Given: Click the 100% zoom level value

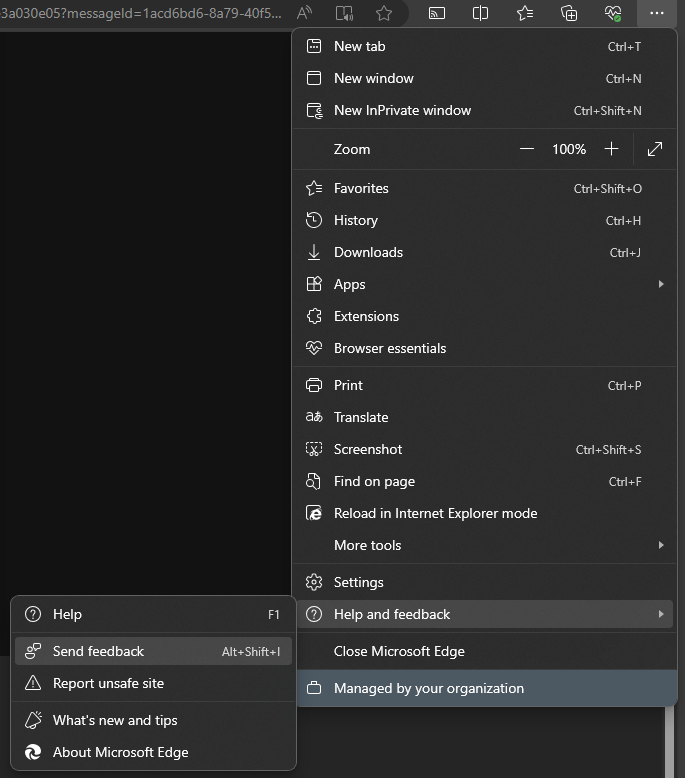Looking at the screenshot, I should tap(569, 149).
